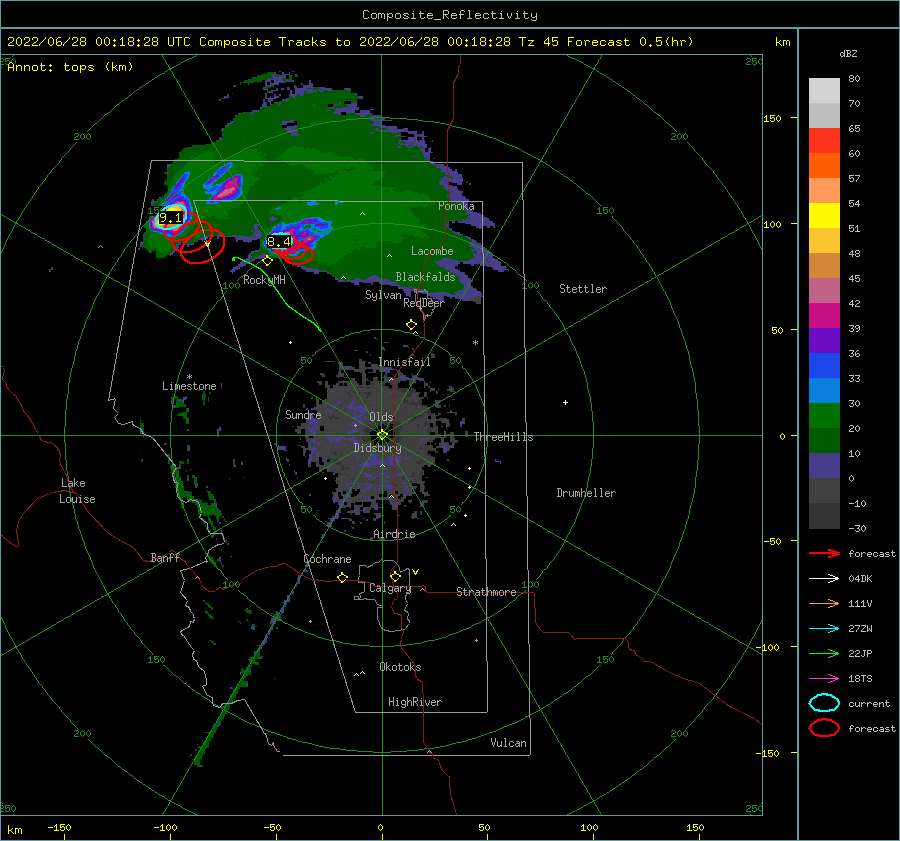The image size is (900, 841).
Task: Click the Sundre city label
Action: pos(303,414)
